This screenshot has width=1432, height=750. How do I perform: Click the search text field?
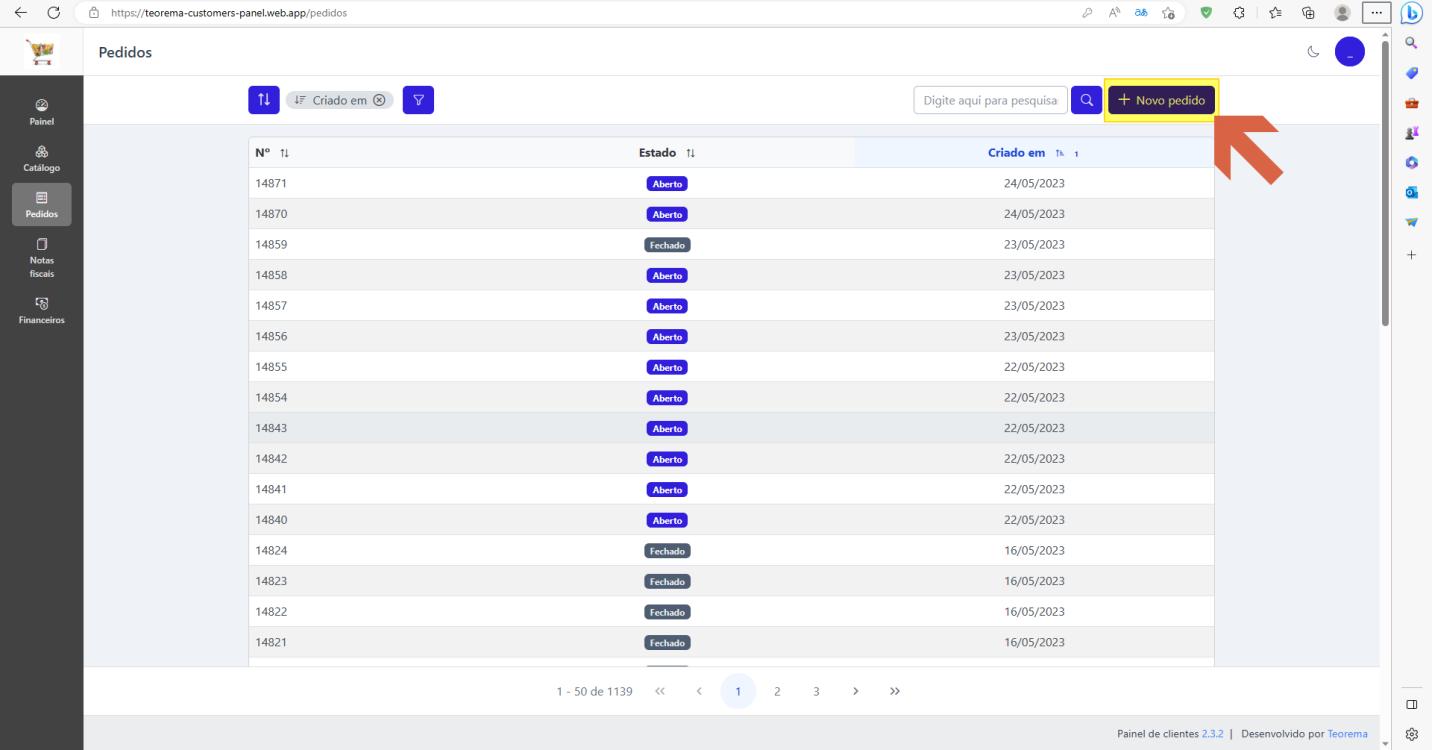pyautogui.click(x=990, y=100)
